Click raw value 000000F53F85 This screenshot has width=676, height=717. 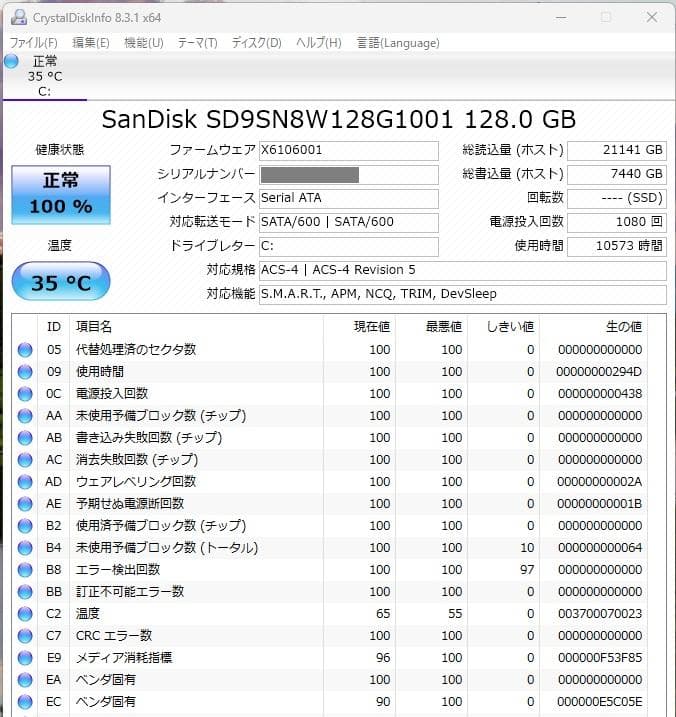point(600,658)
